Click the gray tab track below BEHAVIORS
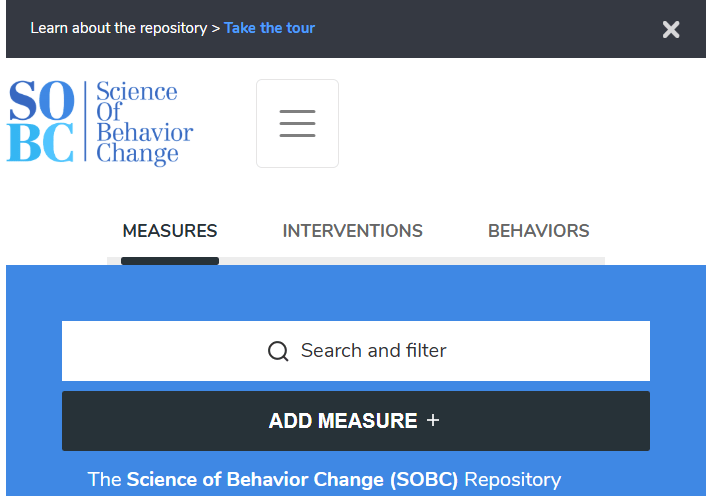The height and width of the screenshot is (496, 711). coord(538,261)
